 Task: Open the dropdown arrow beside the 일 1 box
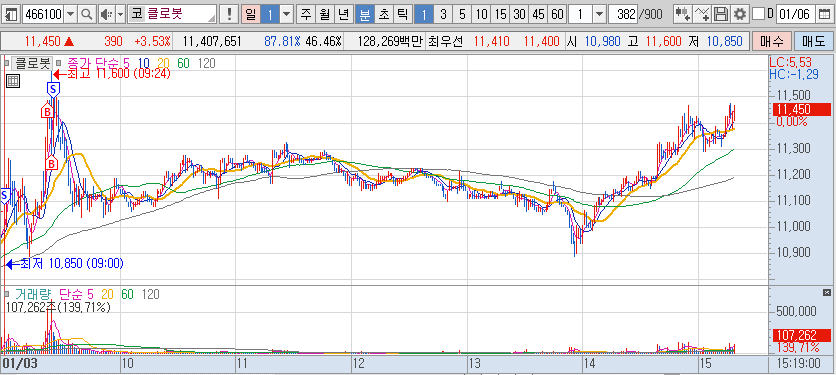tap(287, 14)
